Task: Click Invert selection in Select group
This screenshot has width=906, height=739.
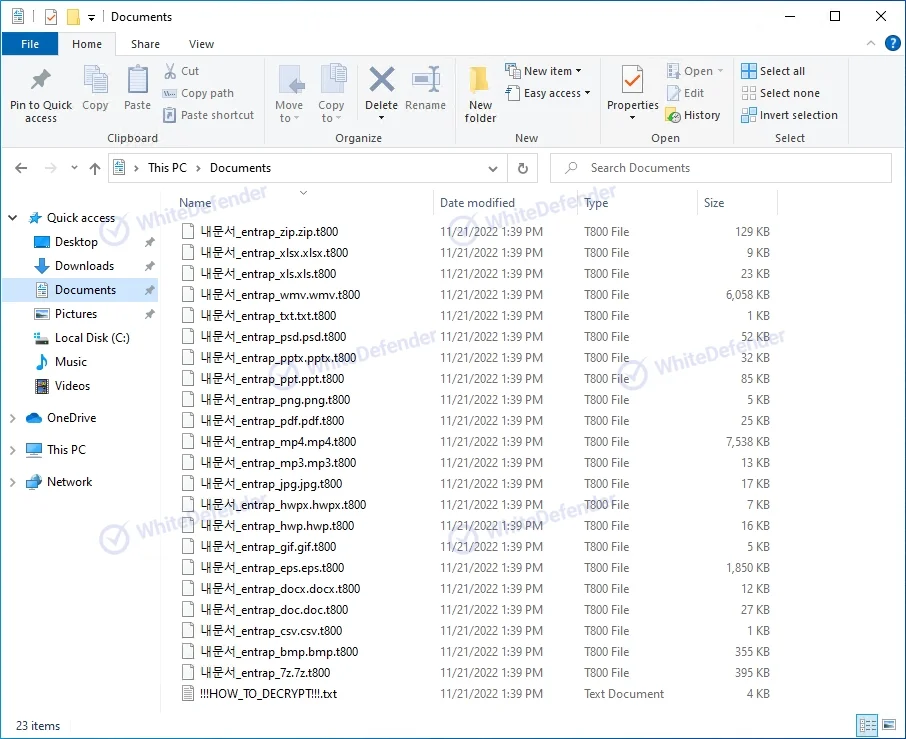Action: click(x=789, y=115)
